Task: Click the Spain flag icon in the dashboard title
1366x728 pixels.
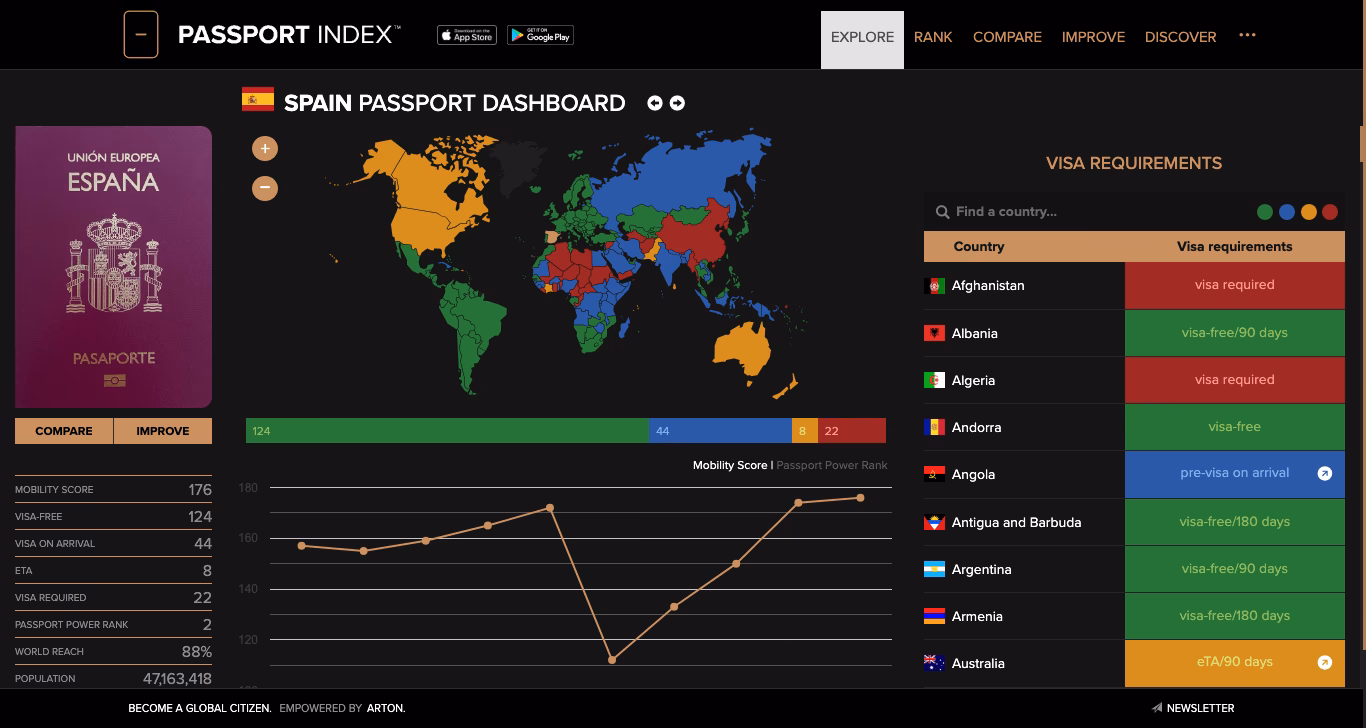Action: 258,99
